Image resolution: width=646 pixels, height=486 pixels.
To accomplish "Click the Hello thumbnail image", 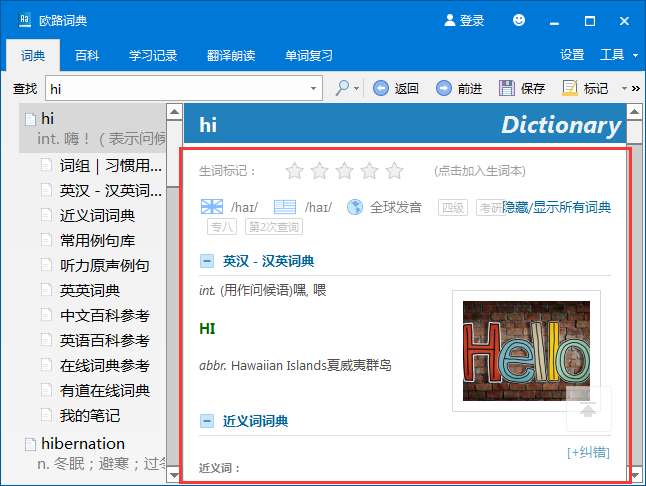I will tap(526, 350).
